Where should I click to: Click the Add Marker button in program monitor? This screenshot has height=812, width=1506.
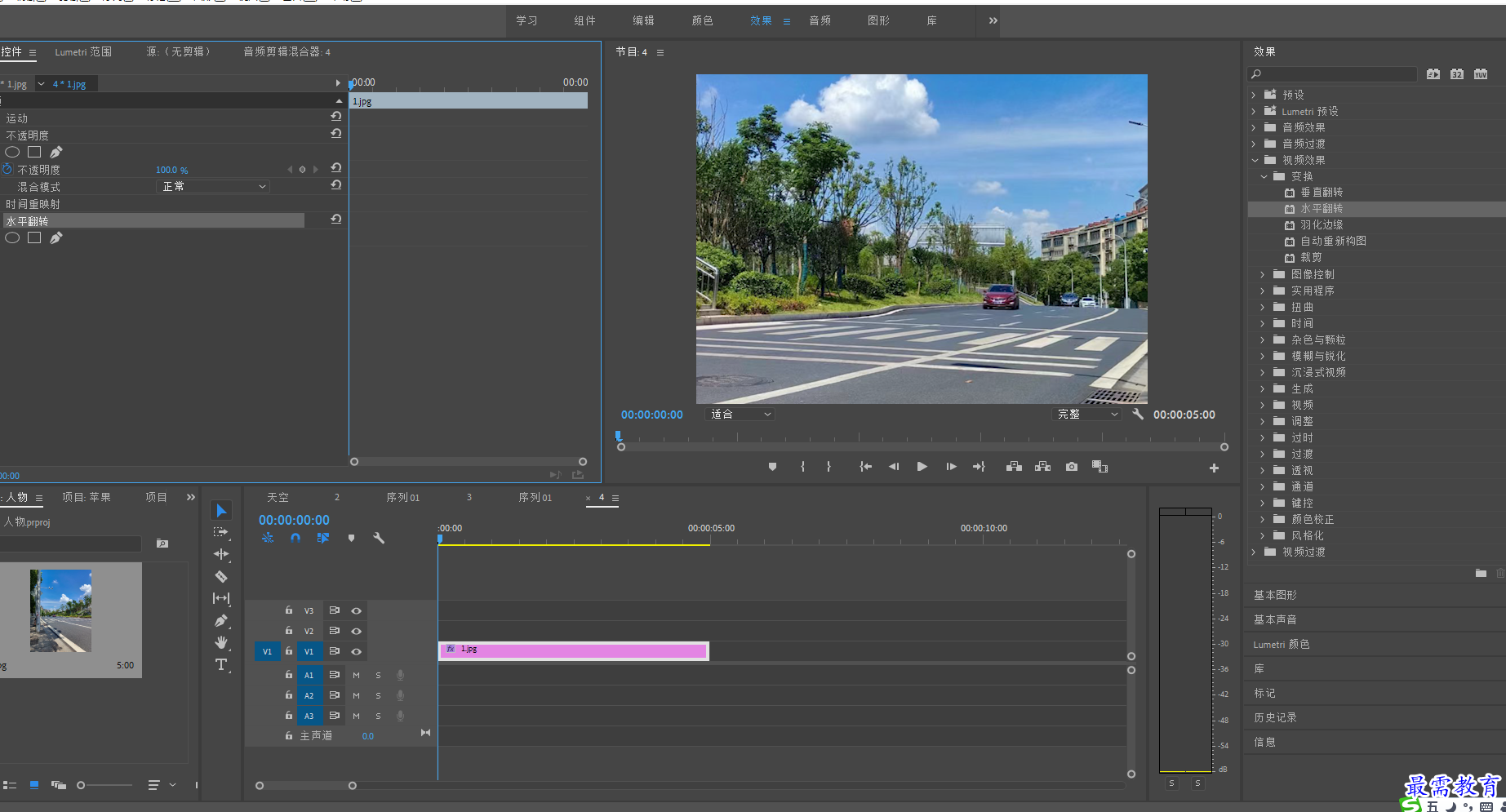coord(772,467)
